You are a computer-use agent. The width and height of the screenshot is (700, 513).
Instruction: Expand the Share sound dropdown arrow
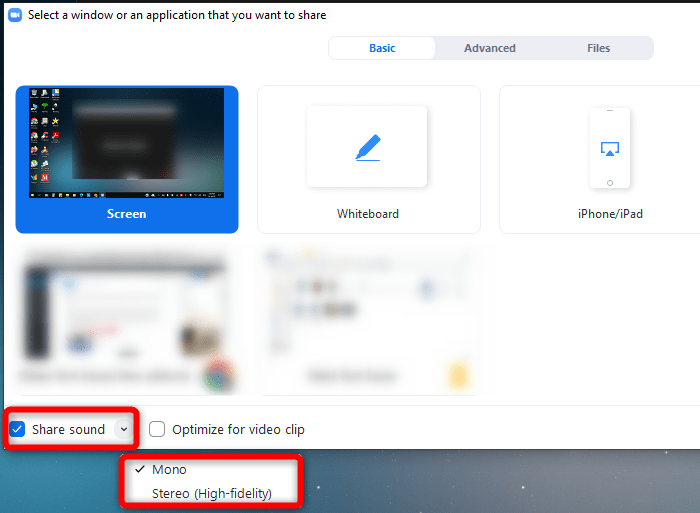point(123,430)
